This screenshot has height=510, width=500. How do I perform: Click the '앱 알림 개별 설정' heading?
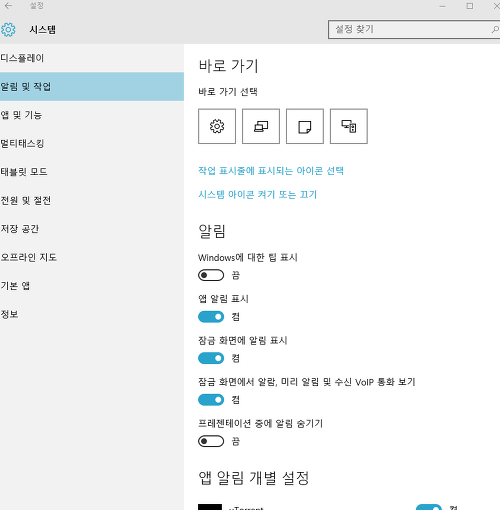coord(254,478)
